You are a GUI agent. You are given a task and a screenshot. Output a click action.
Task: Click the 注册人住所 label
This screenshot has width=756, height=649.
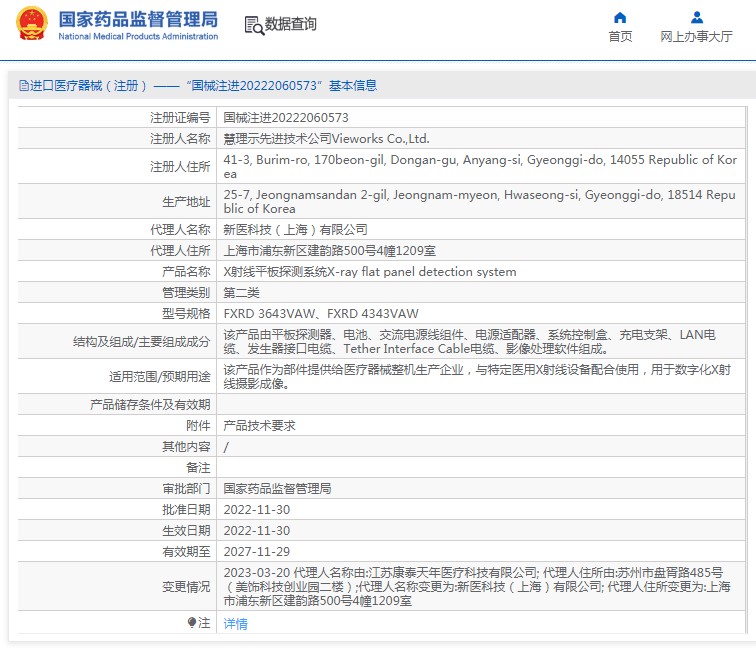coord(180,166)
